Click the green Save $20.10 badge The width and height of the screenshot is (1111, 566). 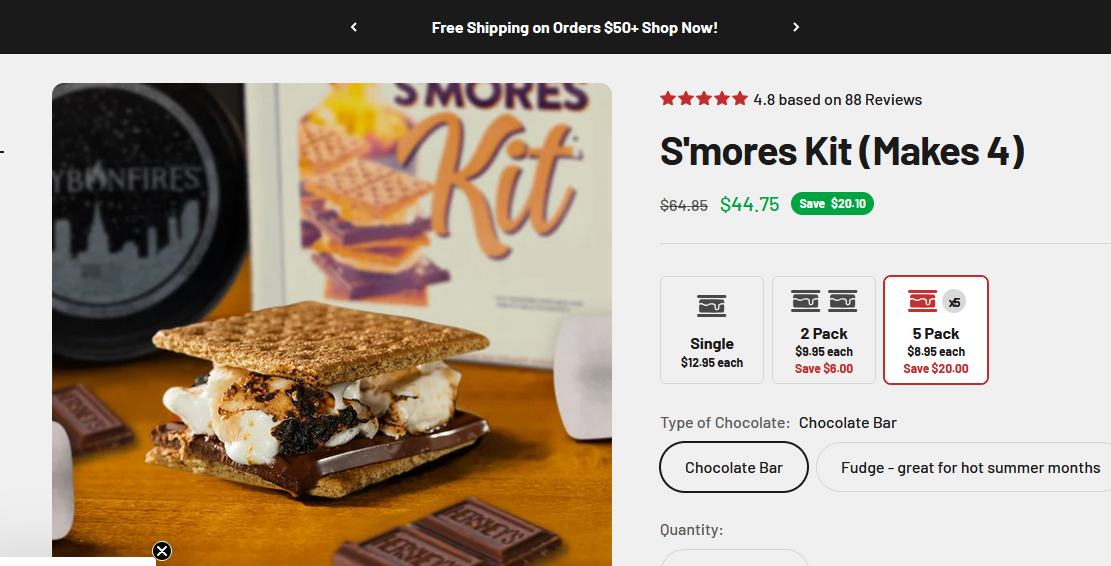click(x=832, y=204)
